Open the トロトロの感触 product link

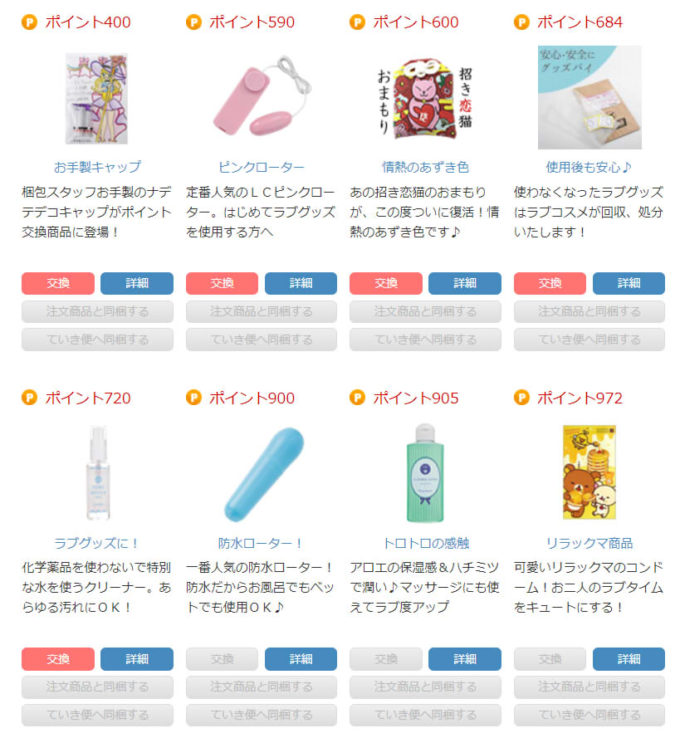(425, 543)
